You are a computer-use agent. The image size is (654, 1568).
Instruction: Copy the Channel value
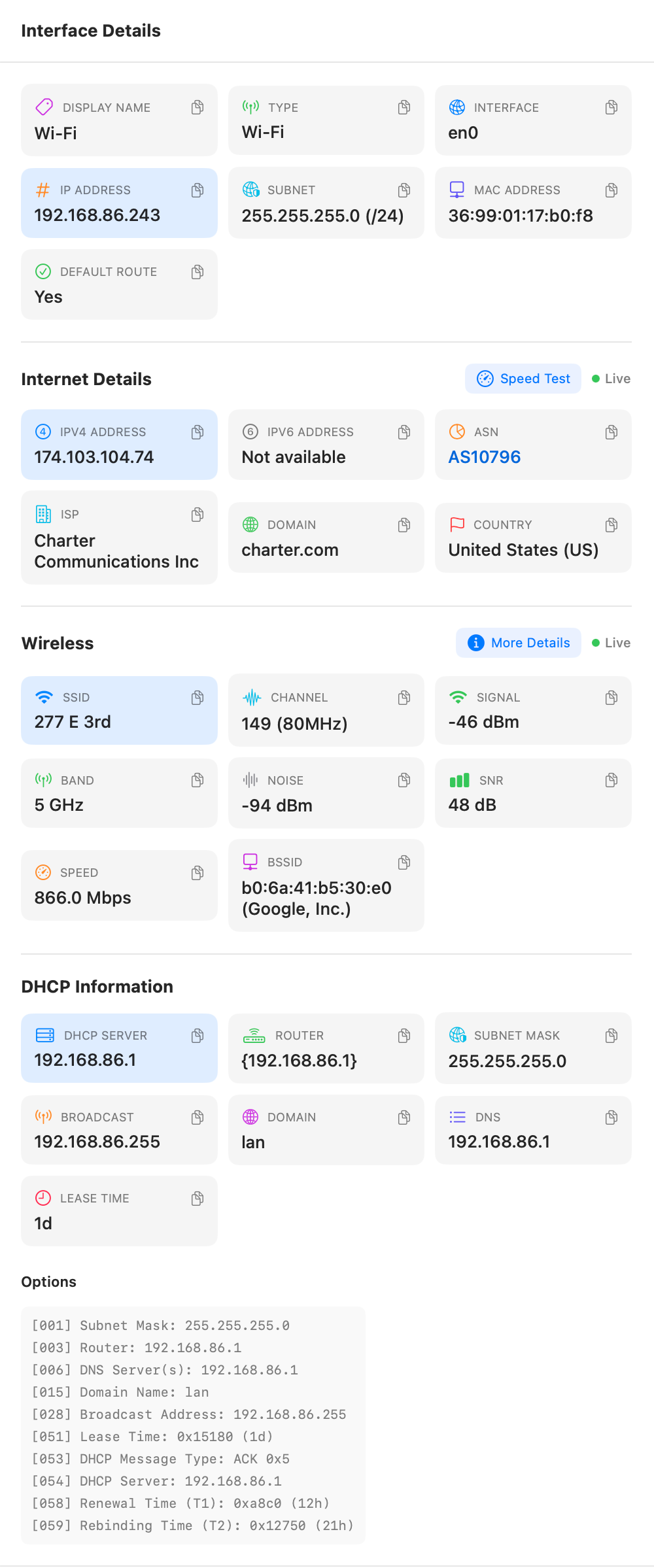[x=404, y=698]
